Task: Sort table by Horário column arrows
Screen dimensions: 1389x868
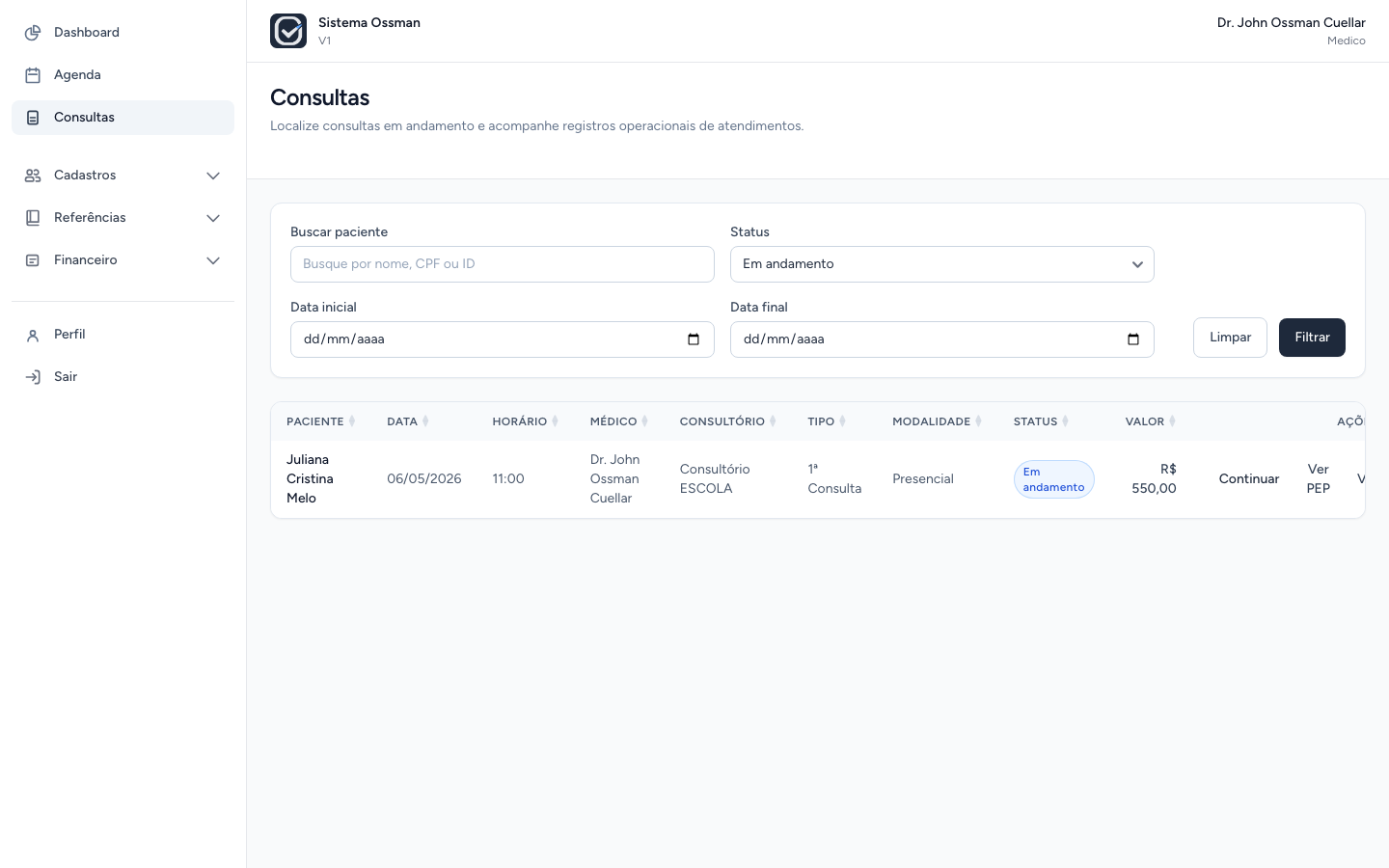Action: (x=555, y=421)
